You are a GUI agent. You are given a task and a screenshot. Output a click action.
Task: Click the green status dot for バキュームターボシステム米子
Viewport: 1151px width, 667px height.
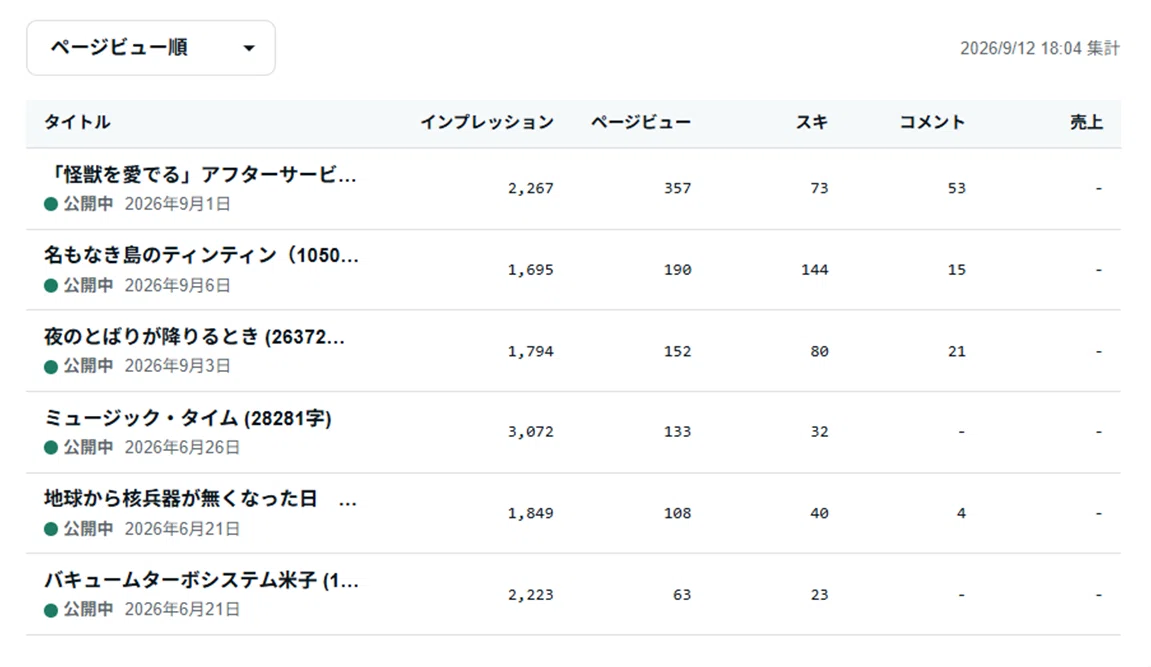click(x=51, y=610)
